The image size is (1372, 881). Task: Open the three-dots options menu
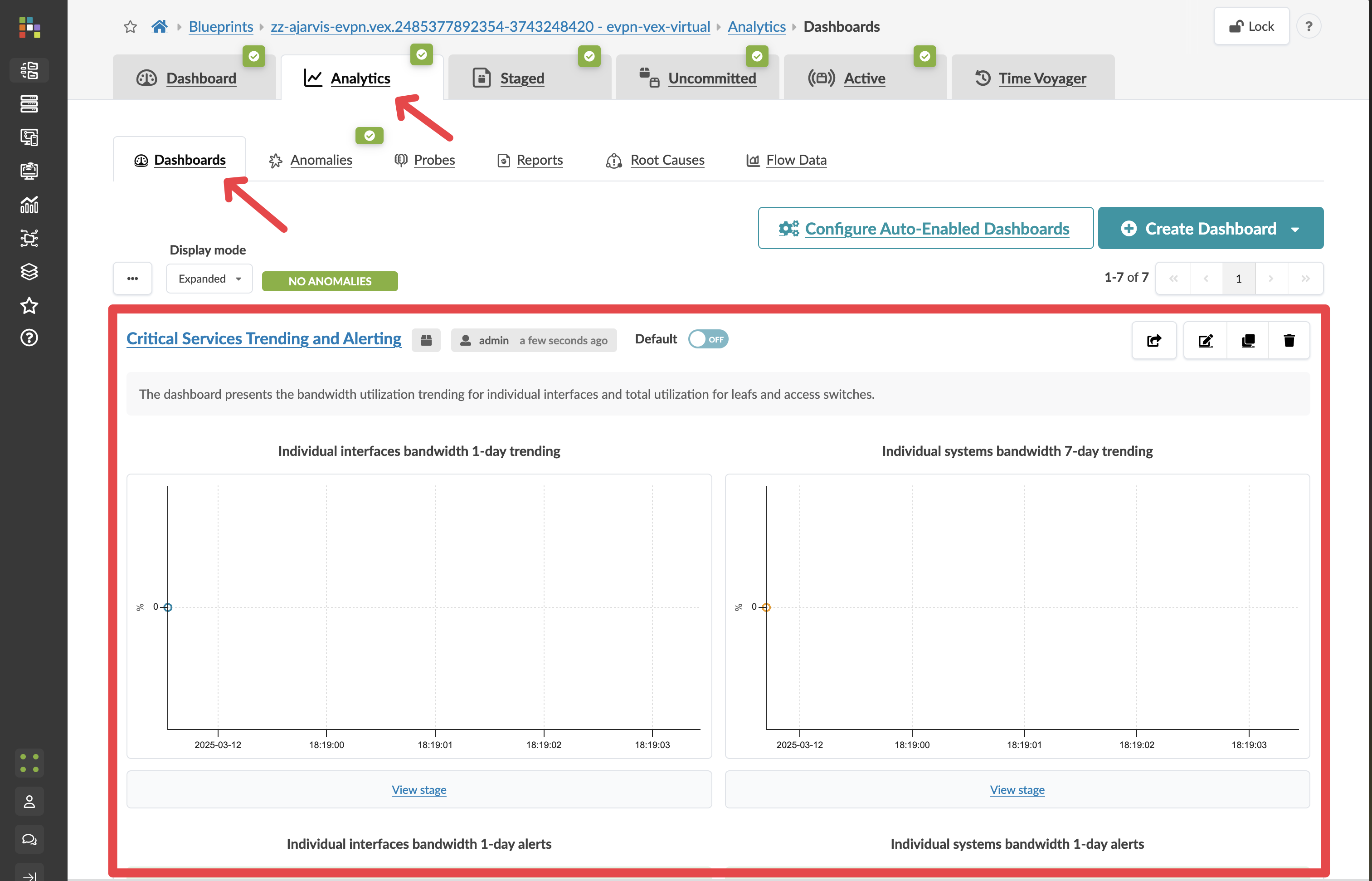click(133, 279)
